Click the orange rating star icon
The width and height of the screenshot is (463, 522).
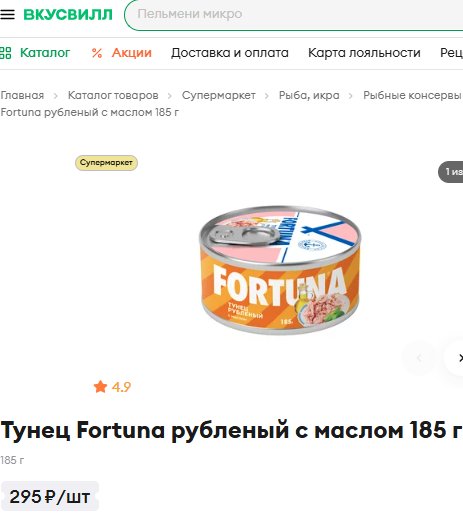100,387
